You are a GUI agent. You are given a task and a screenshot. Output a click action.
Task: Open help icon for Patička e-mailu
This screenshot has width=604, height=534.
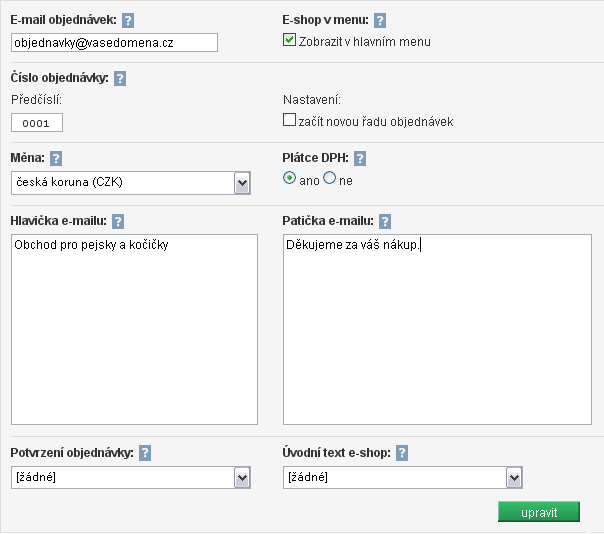(385, 221)
